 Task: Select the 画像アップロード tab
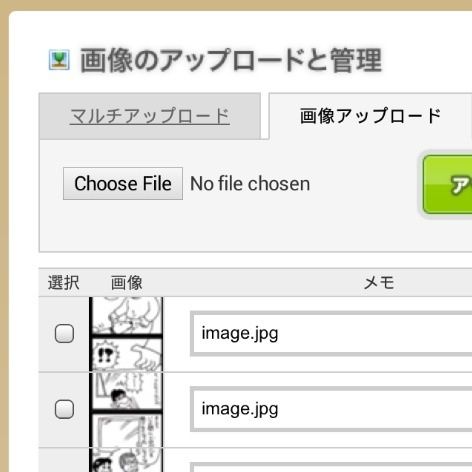click(370, 116)
